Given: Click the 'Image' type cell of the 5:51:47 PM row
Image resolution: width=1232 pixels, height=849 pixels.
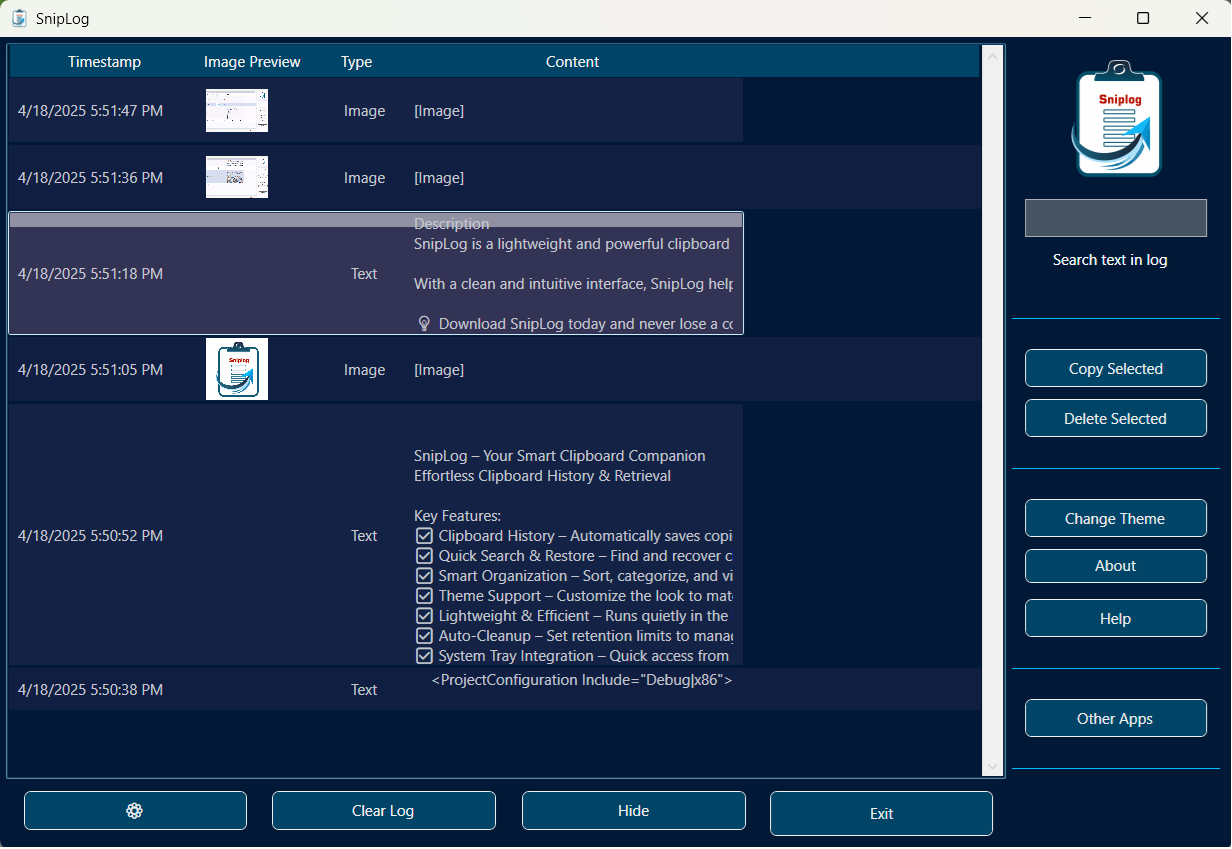Looking at the screenshot, I should pos(365,111).
